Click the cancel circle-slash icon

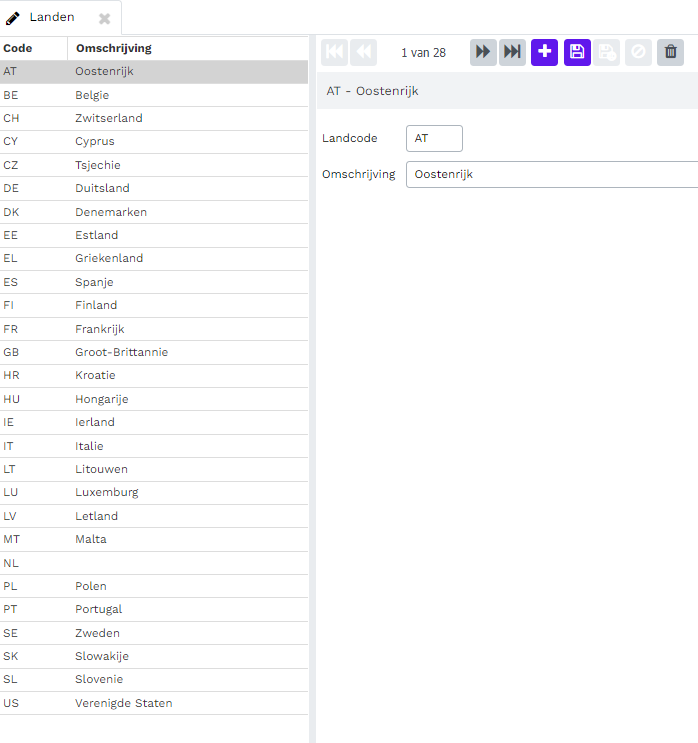(x=638, y=52)
